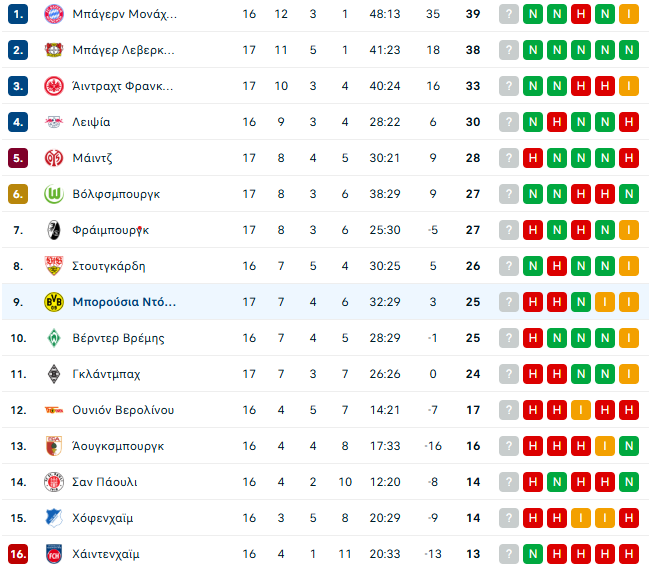Click the Wolfsburg green W logo

pos(54,194)
